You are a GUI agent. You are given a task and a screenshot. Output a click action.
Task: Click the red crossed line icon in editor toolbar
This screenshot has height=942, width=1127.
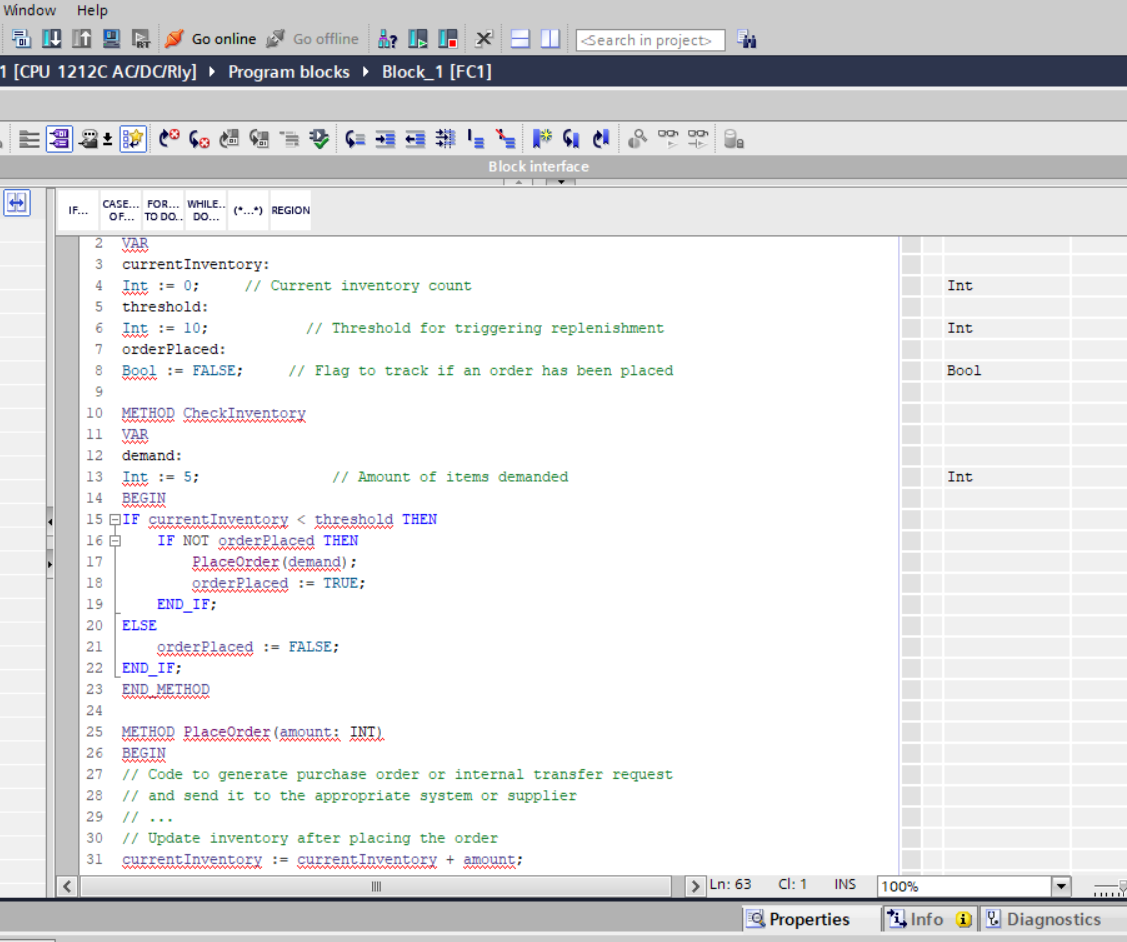coord(505,139)
